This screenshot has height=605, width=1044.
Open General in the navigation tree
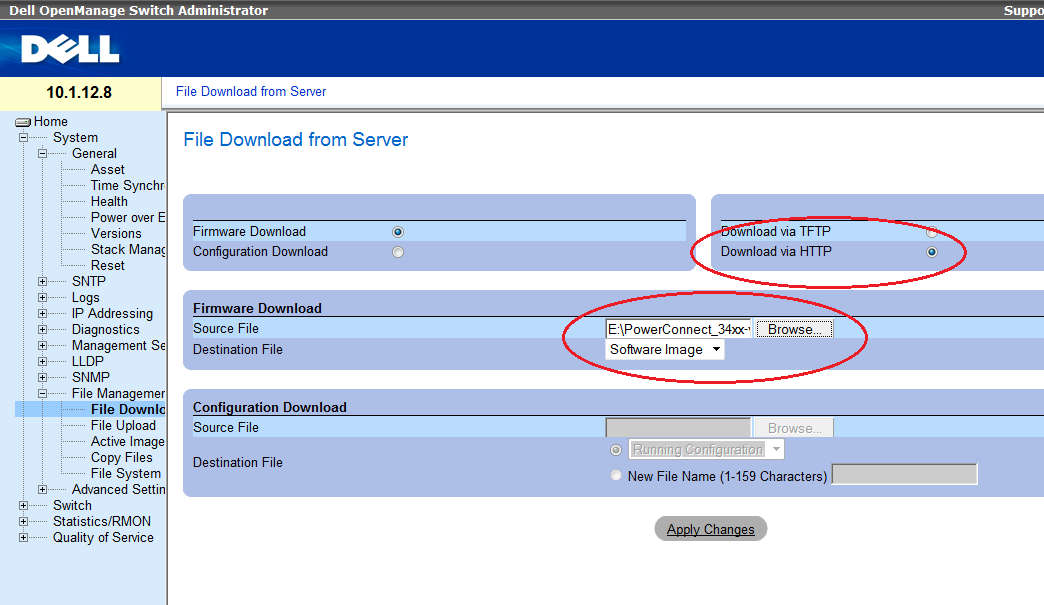[94, 154]
